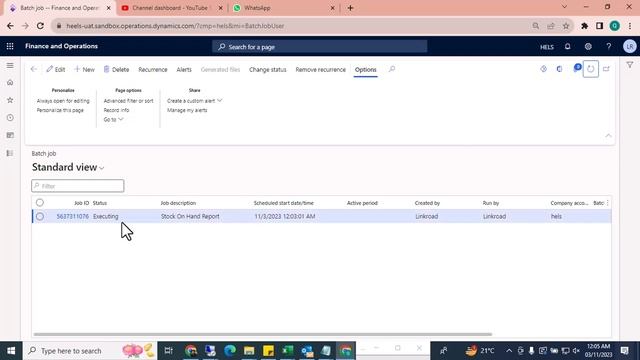Select all rows header circle
Screen dimensions: 640x360
click(40, 202)
